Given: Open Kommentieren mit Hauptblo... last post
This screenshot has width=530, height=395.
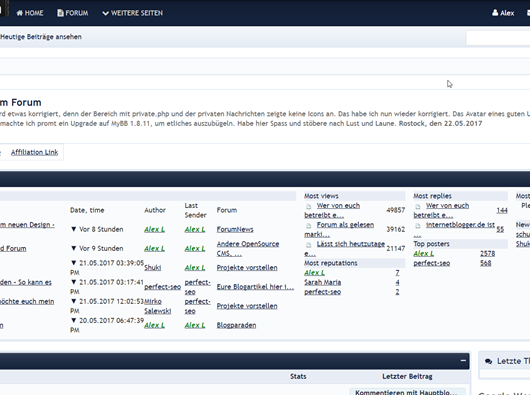Looking at the screenshot, I should (x=406, y=392).
